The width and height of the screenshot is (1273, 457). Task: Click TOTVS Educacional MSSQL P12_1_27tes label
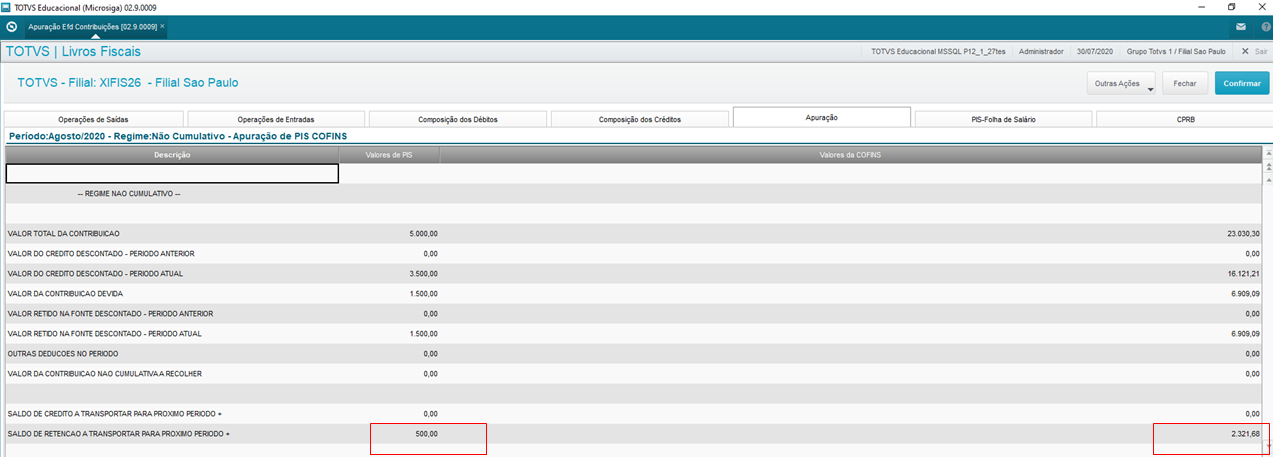(x=938, y=51)
